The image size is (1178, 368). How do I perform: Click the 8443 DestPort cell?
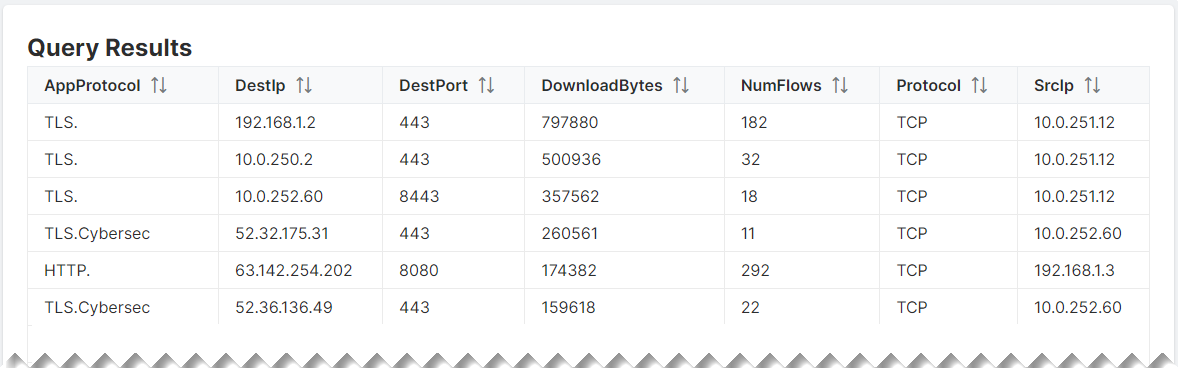pyautogui.click(x=454, y=196)
